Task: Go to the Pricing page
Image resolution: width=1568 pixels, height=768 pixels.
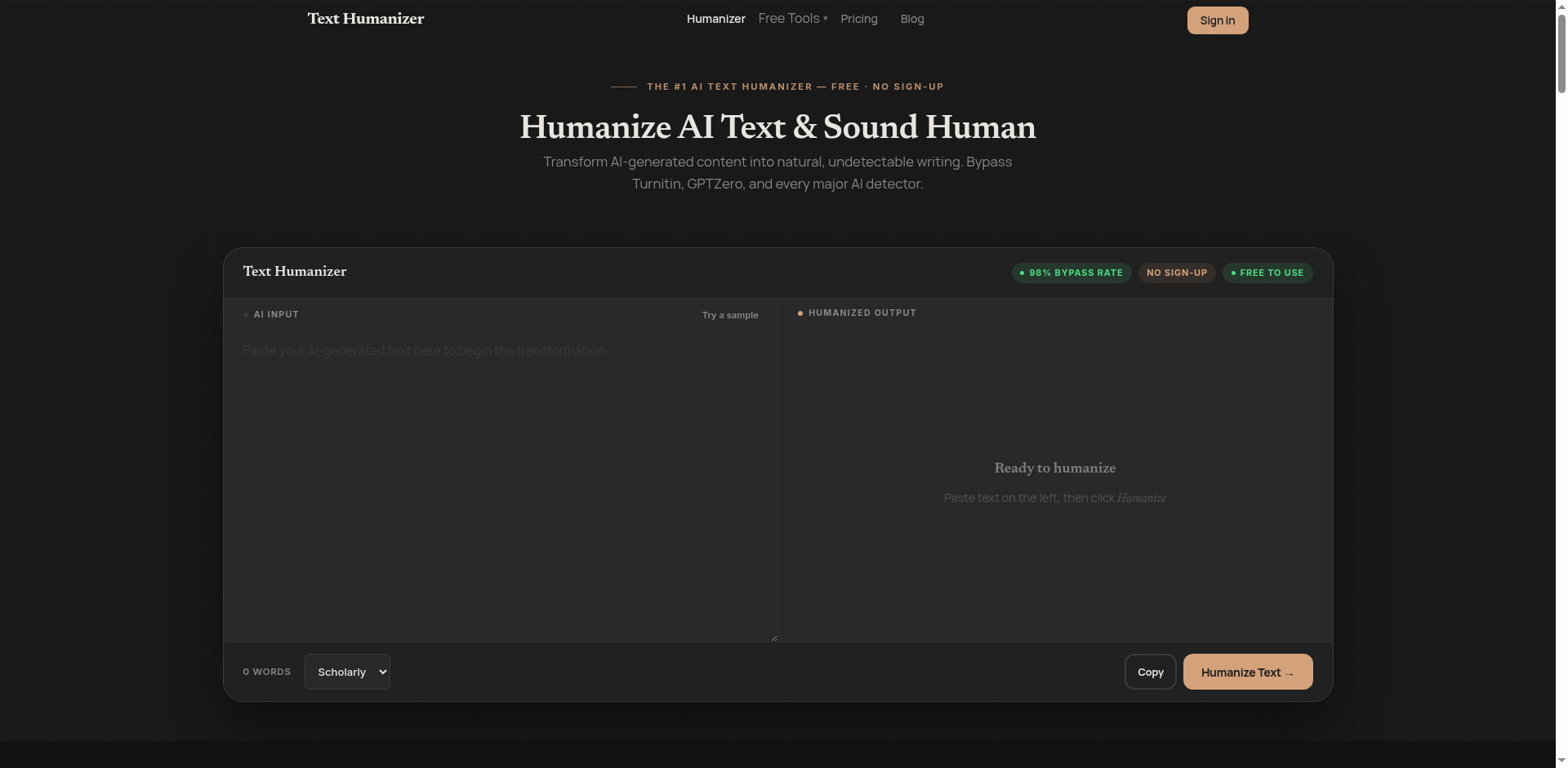Action: (x=858, y=19)
